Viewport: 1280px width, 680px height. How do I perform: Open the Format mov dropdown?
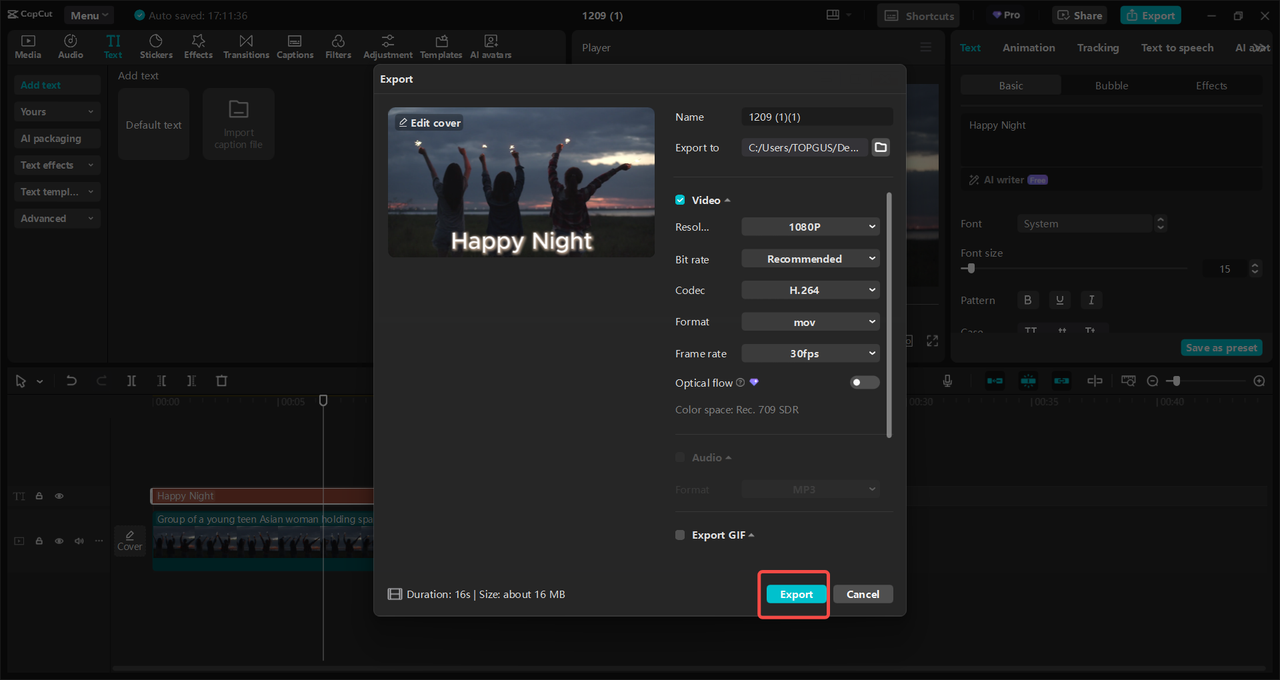pyautogui.click(x=811, y=322)
